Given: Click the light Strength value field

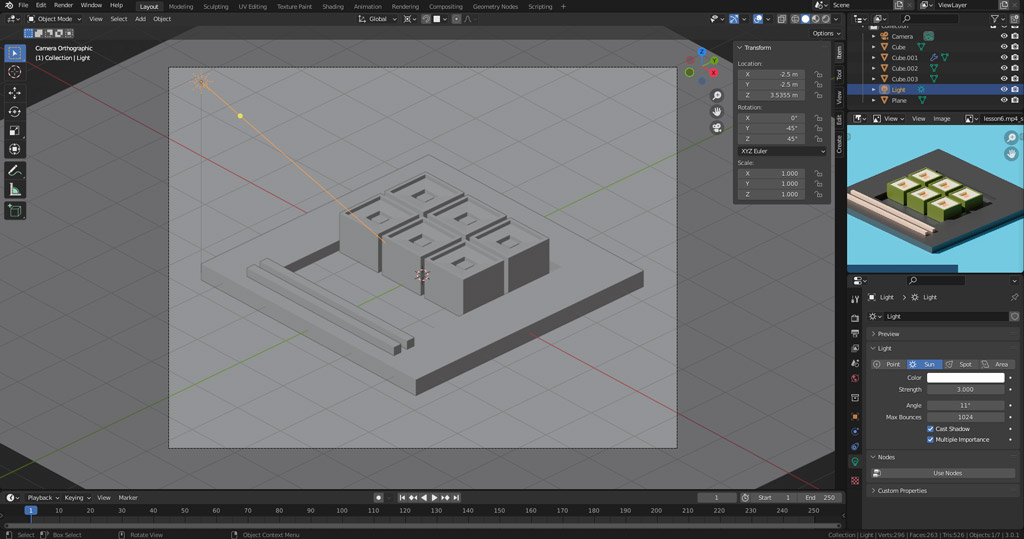Looking at the screenshot, I should 965,389.
